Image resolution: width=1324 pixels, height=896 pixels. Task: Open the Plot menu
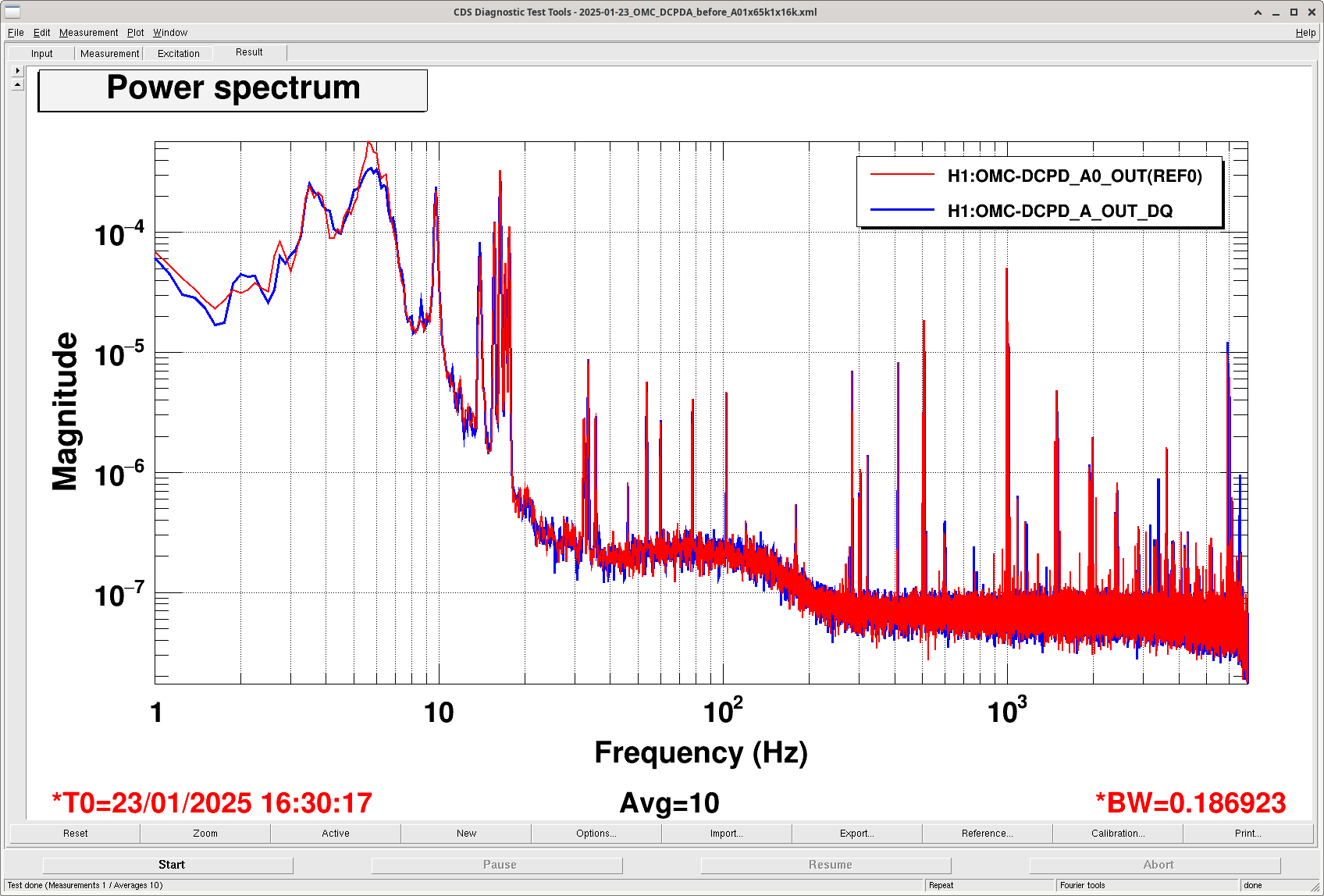(136, 33)
